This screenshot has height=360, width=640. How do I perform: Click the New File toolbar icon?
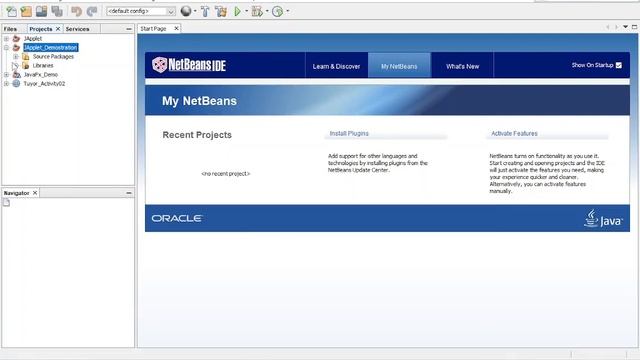[11, 11]
